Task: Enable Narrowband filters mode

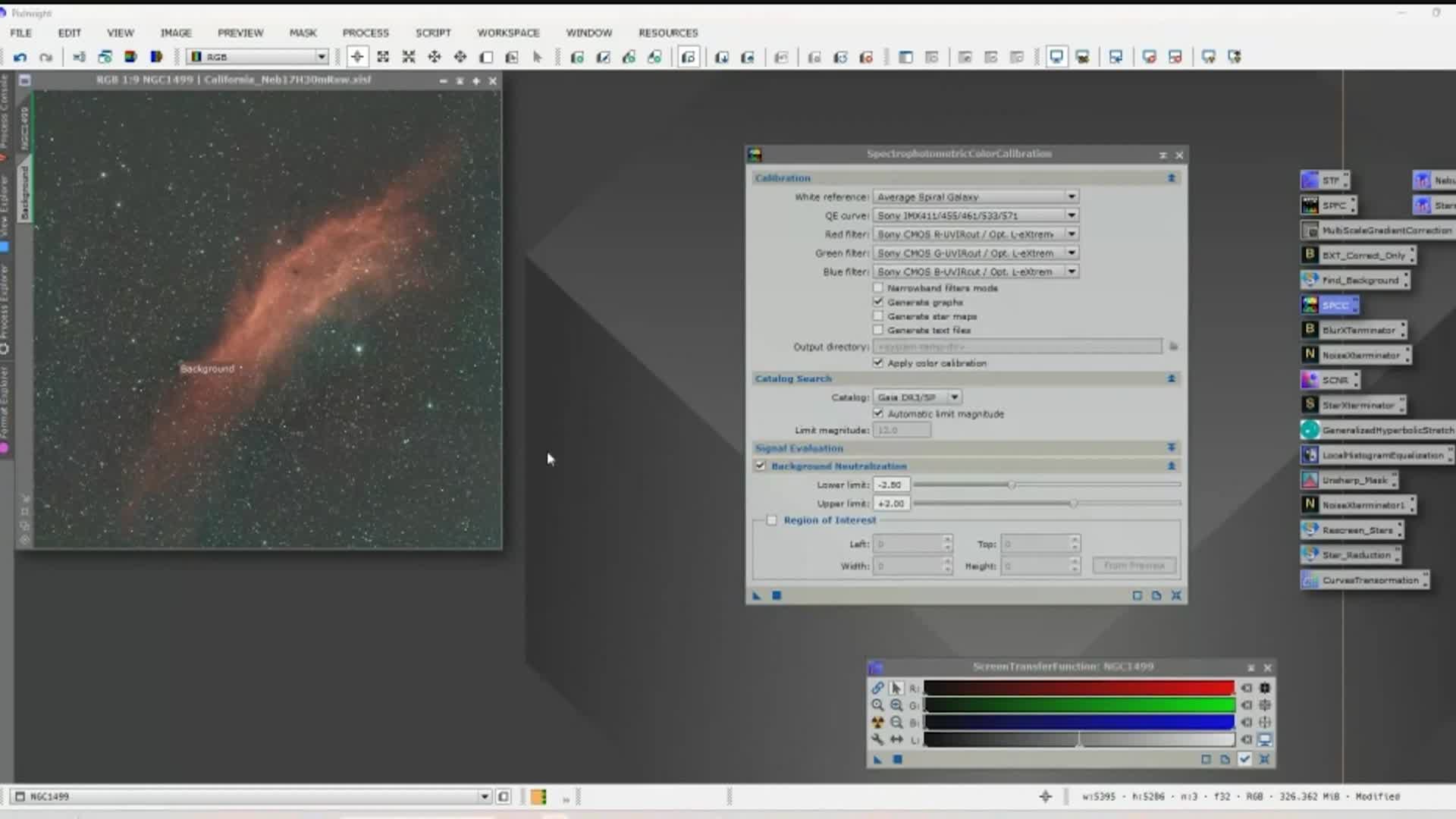Action: (879, 287)
